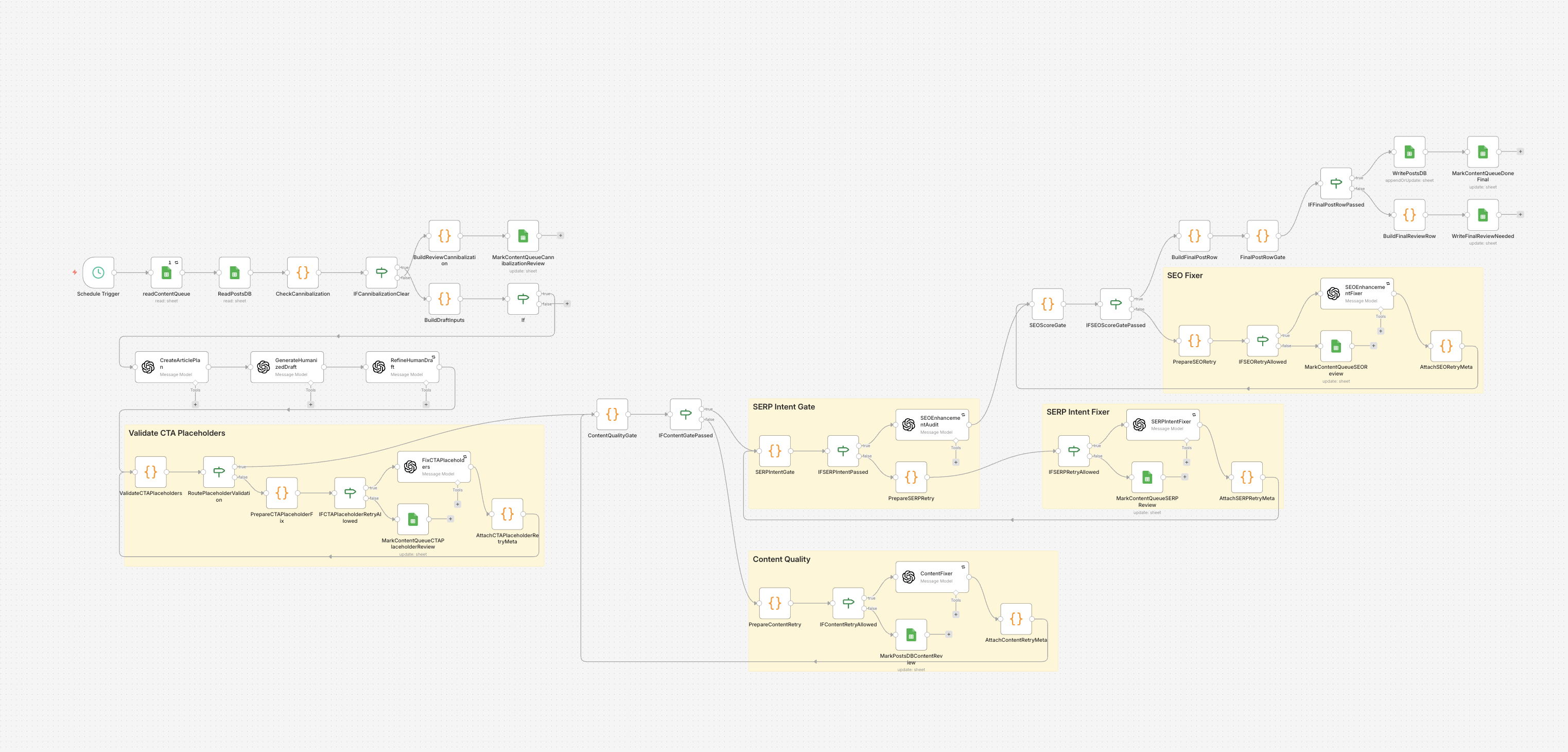
Task: Open MarkContentQueueCannibalizationReview sheets node
Action: 523,236
